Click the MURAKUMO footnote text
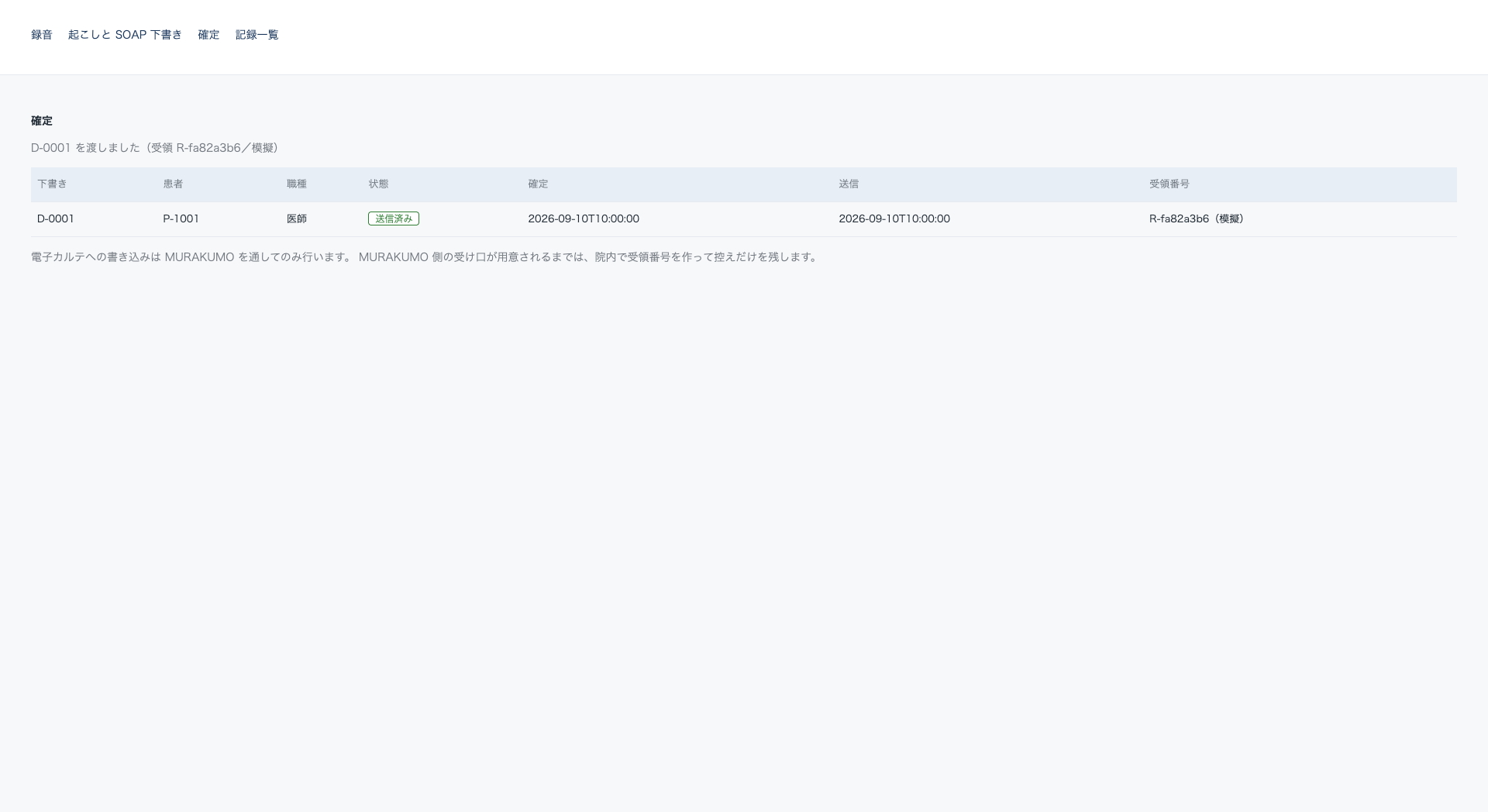1488x812 pixels. pos(425,257)
